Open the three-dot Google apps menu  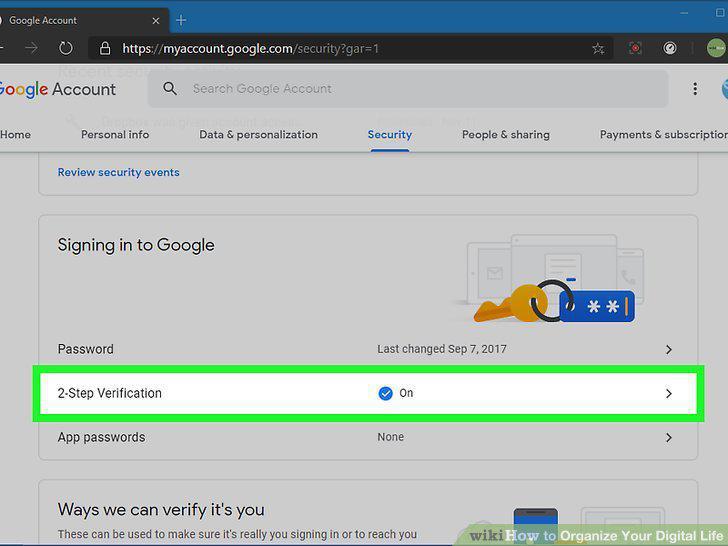[695, 89]
